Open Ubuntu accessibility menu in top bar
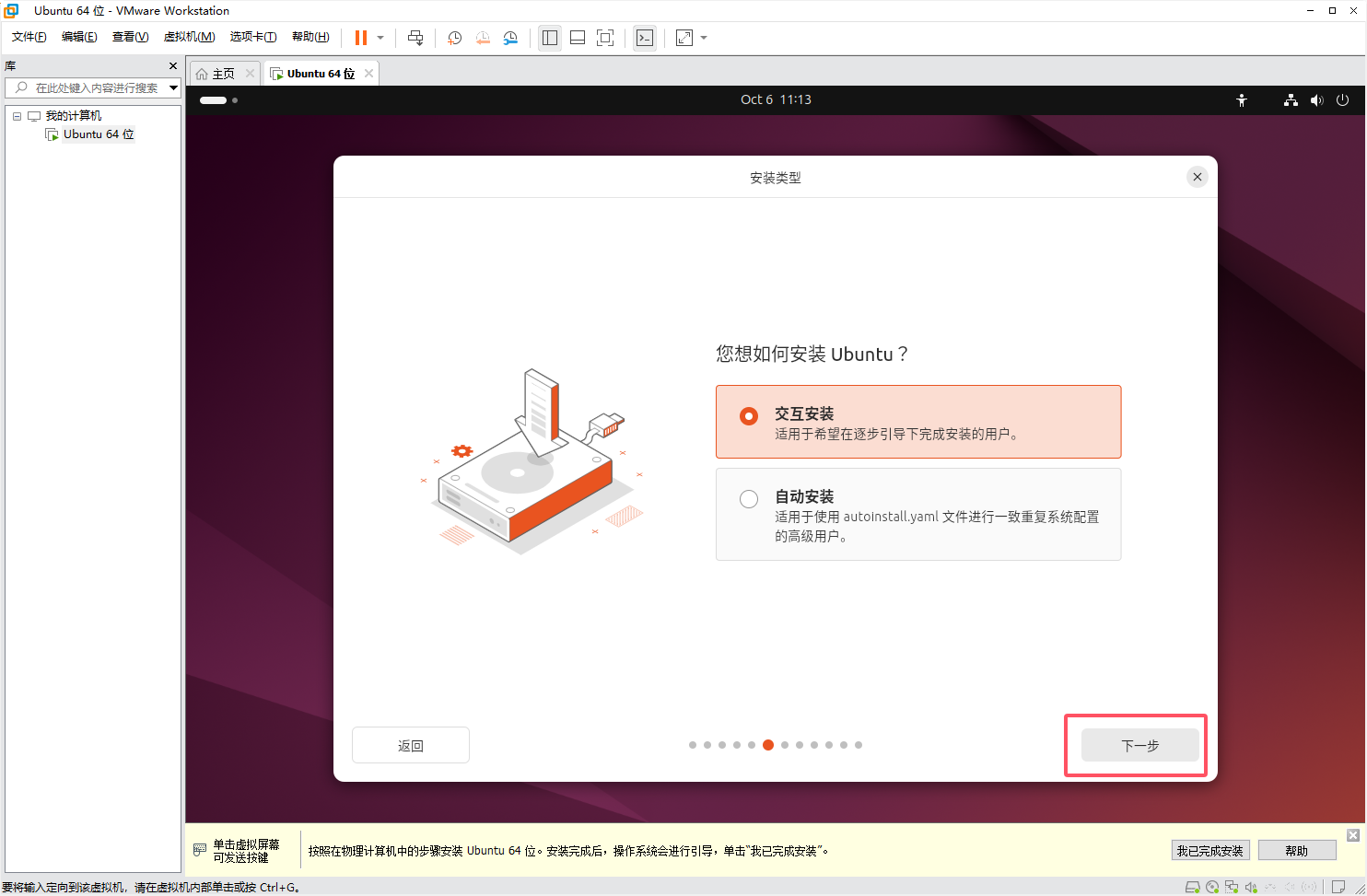 tap(1242, 100)
